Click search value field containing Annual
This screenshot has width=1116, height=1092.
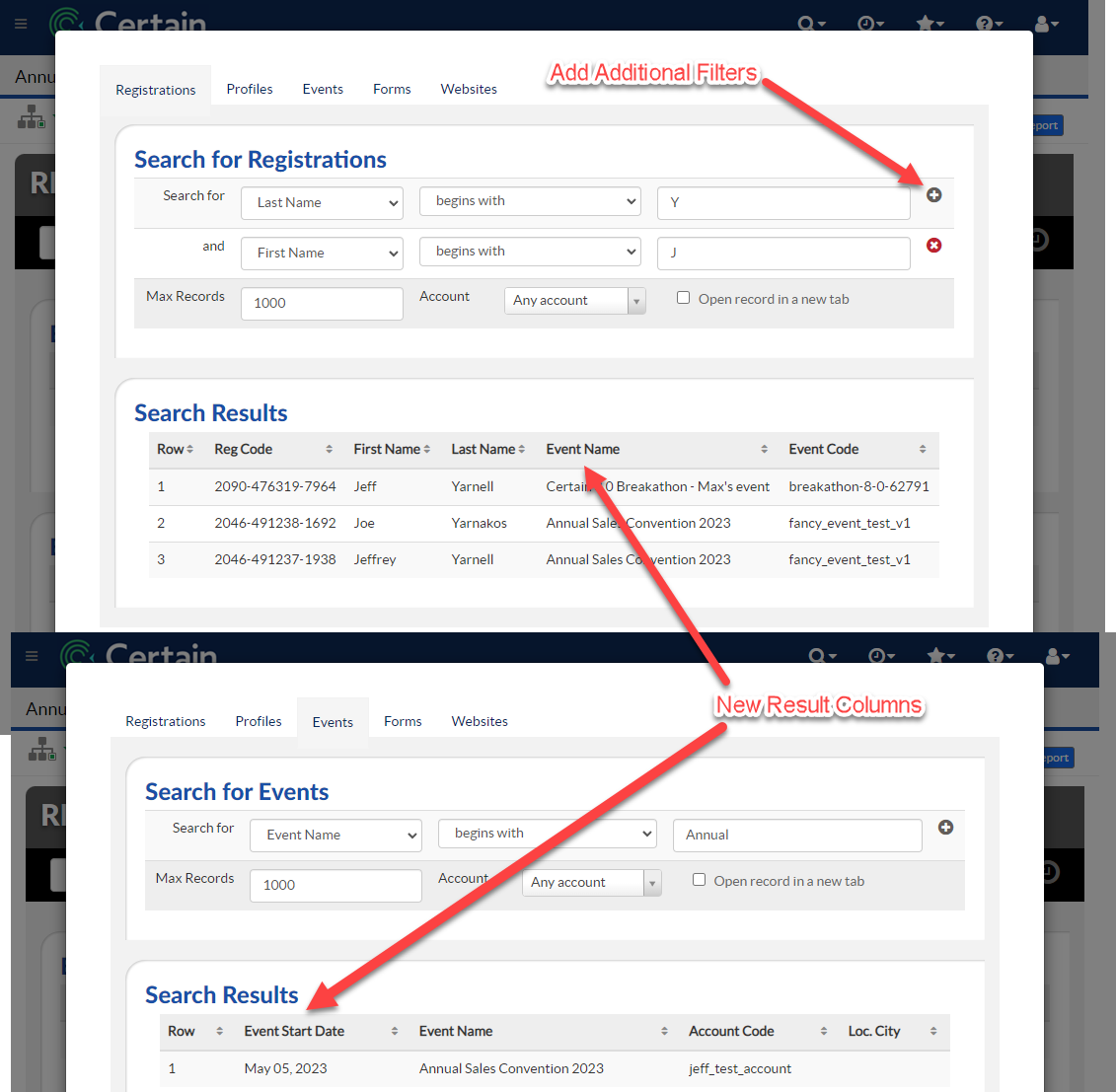click(x=797, y=836)
